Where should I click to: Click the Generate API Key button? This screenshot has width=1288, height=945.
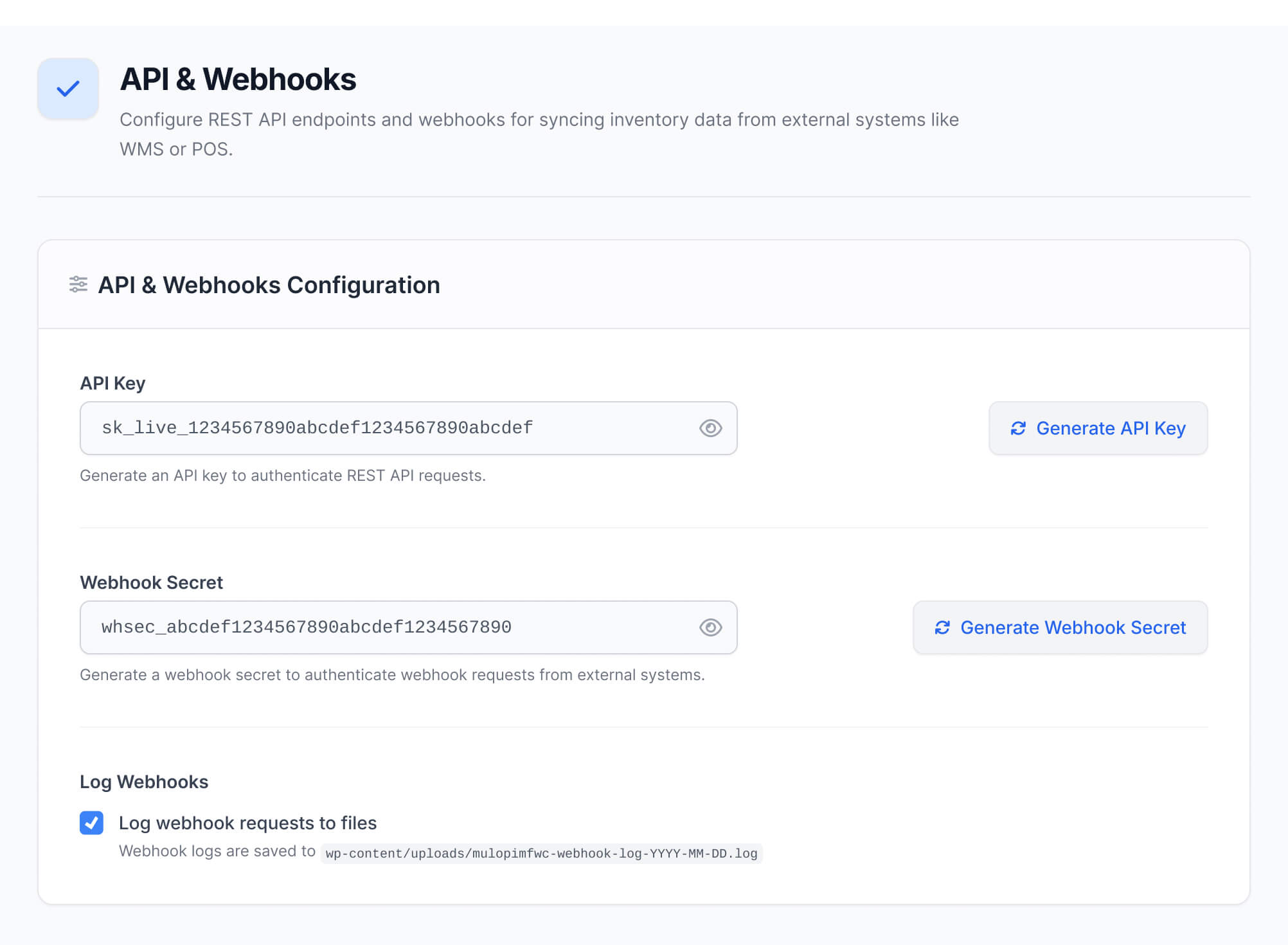pos(1098,428)
